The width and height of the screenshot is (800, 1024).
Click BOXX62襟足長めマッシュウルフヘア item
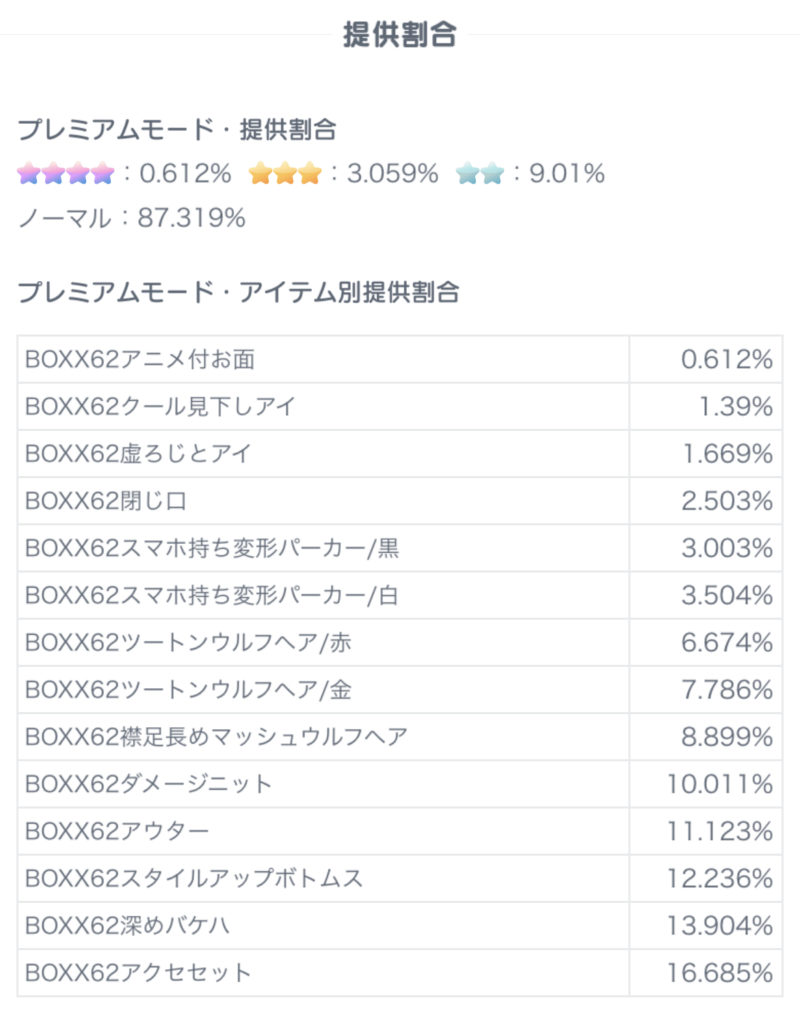(x=216, y=737)
